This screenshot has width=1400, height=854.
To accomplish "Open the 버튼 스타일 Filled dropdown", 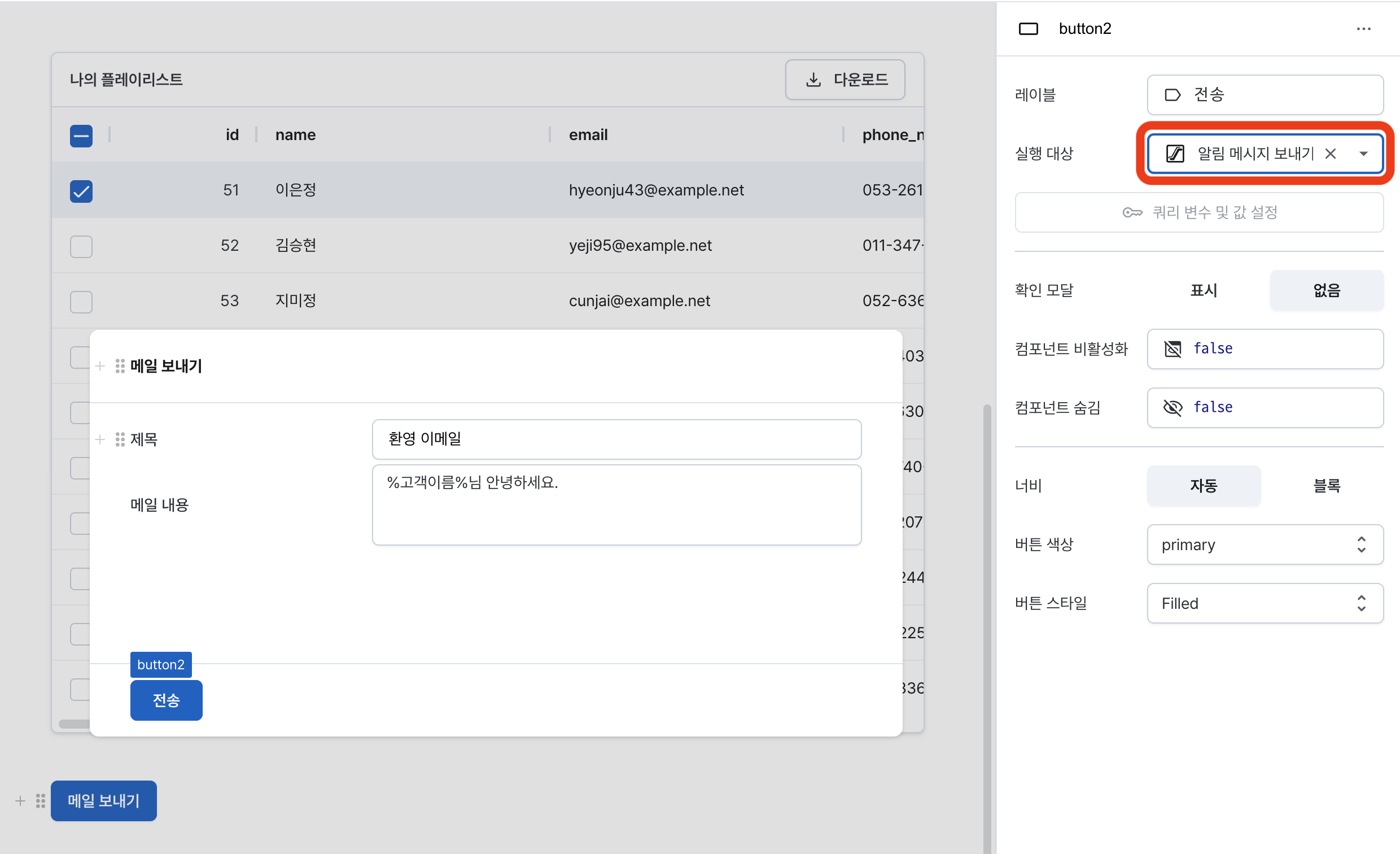I will pos(1265,603).
